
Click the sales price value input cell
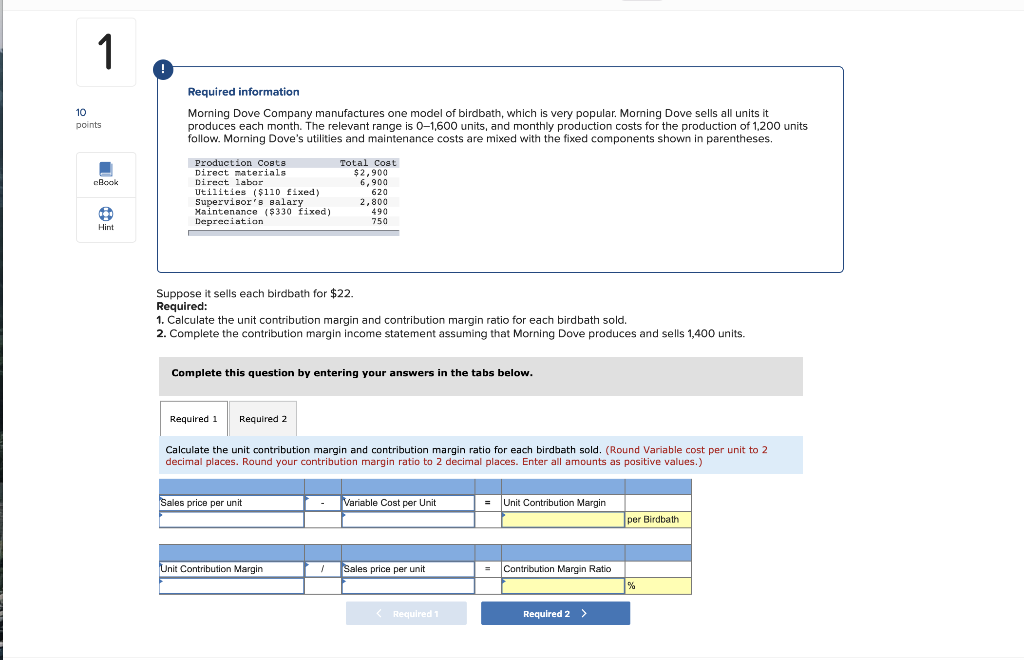pos(231,519)
